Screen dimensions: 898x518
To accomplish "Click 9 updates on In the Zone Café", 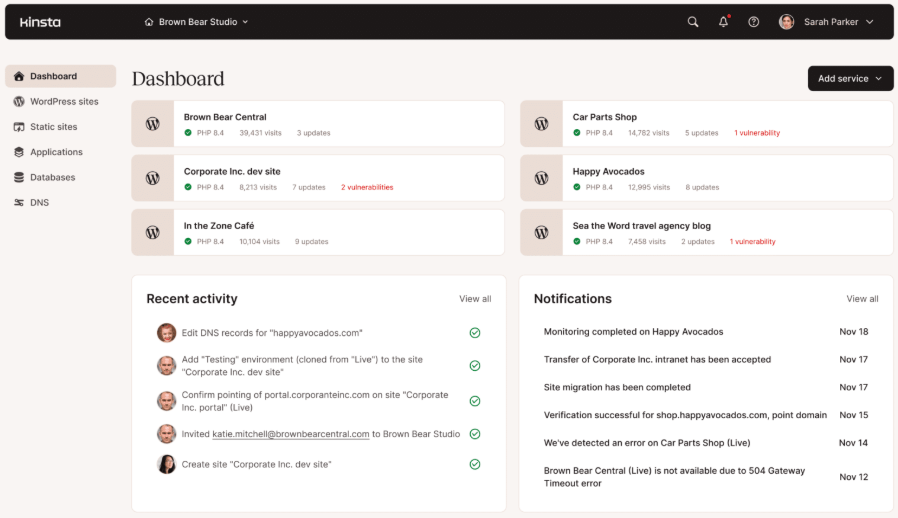I will point(312,242).
